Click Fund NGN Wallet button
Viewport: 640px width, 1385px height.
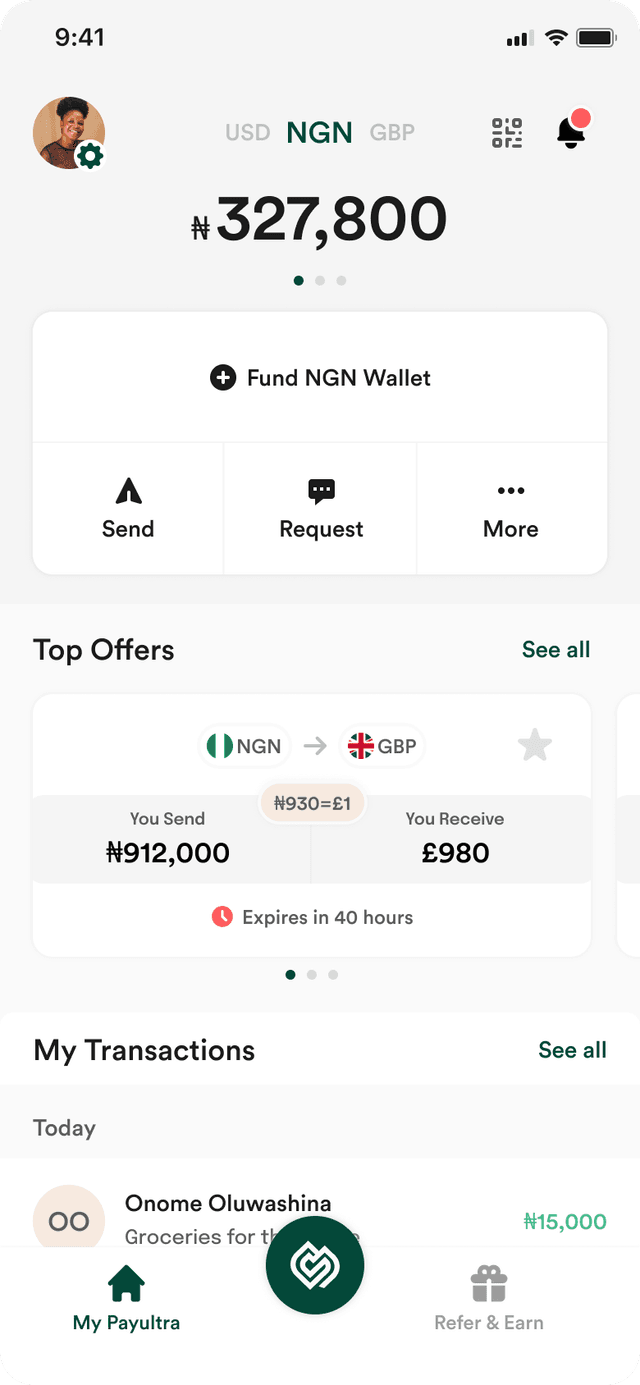click(320, 377)
